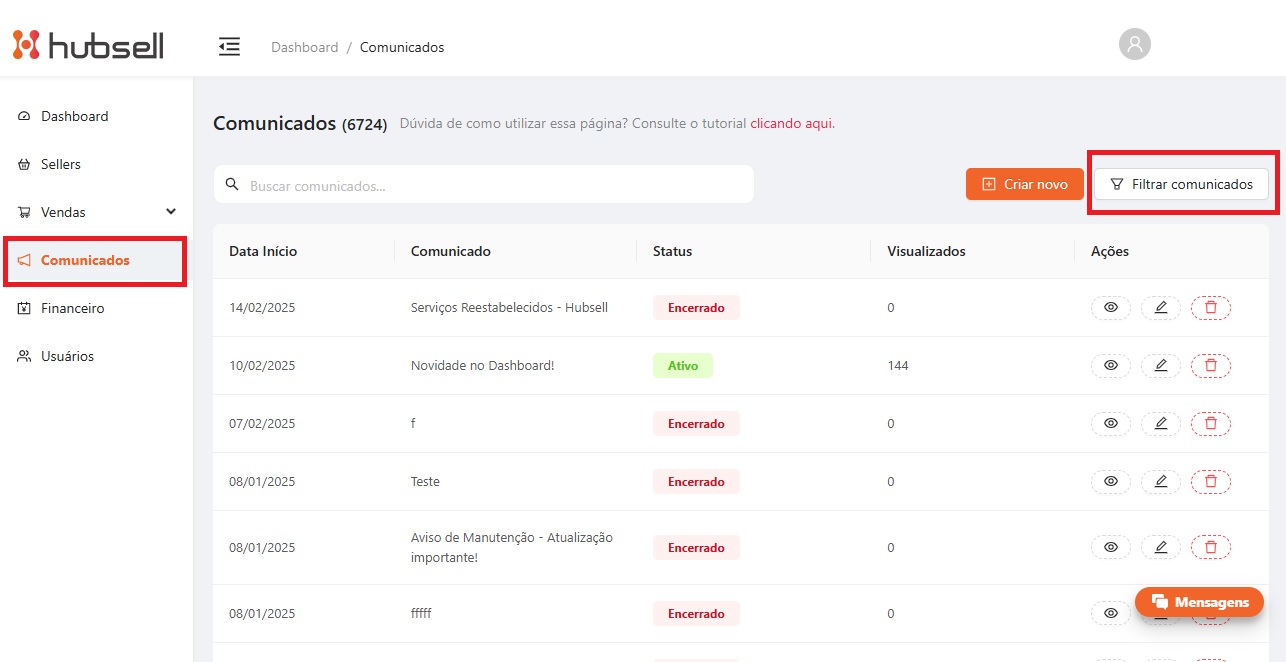Image resolution: width=1286 pixels, height=662 pixels.
Task: View the 'Aviso de Manutenção' comunicado details
Action: click(1110, 548)
